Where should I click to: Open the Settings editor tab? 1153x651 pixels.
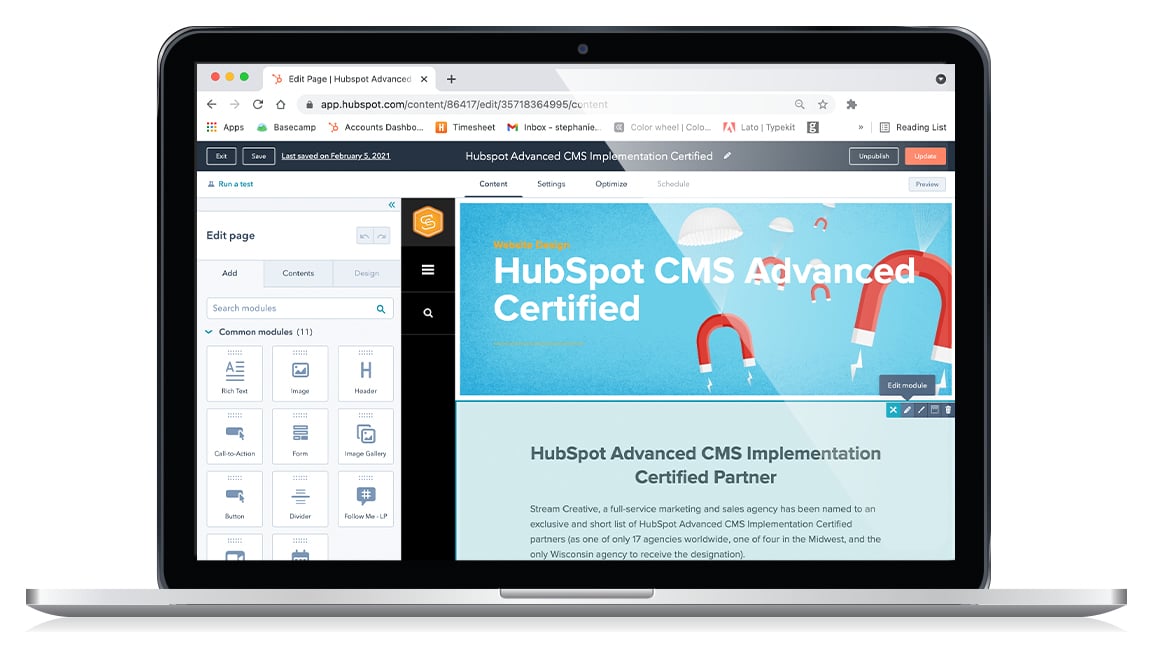pyautogui.click(x=551, y=184)
